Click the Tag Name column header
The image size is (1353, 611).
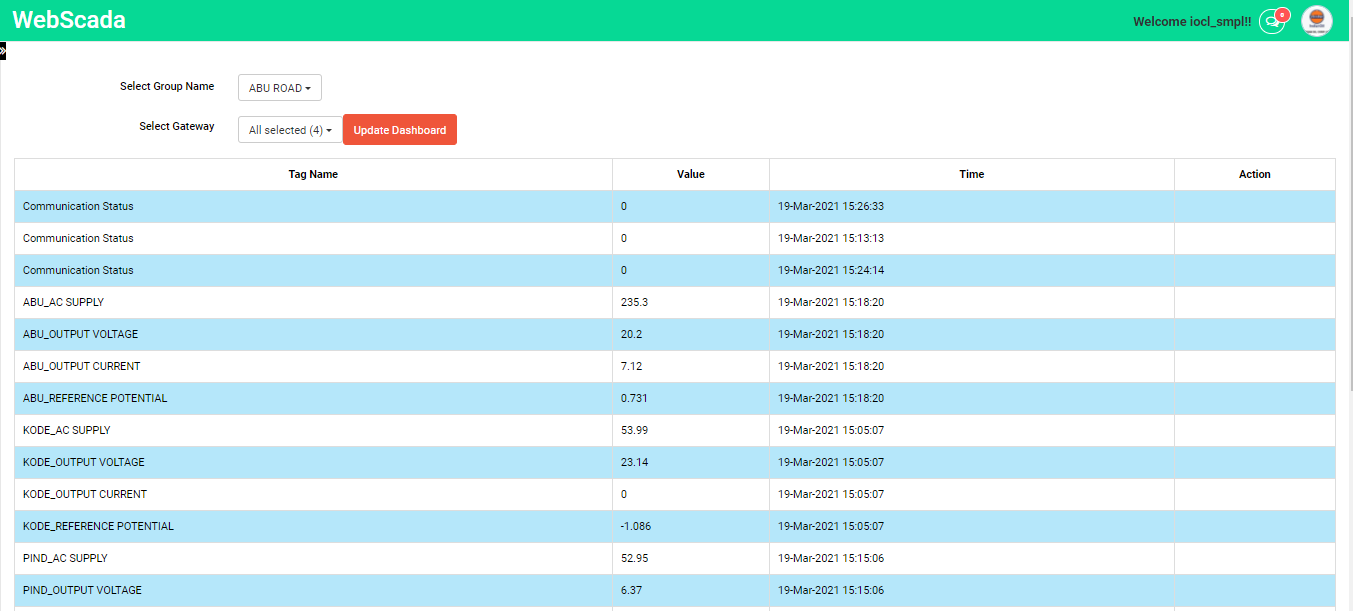tap(313, 174)
